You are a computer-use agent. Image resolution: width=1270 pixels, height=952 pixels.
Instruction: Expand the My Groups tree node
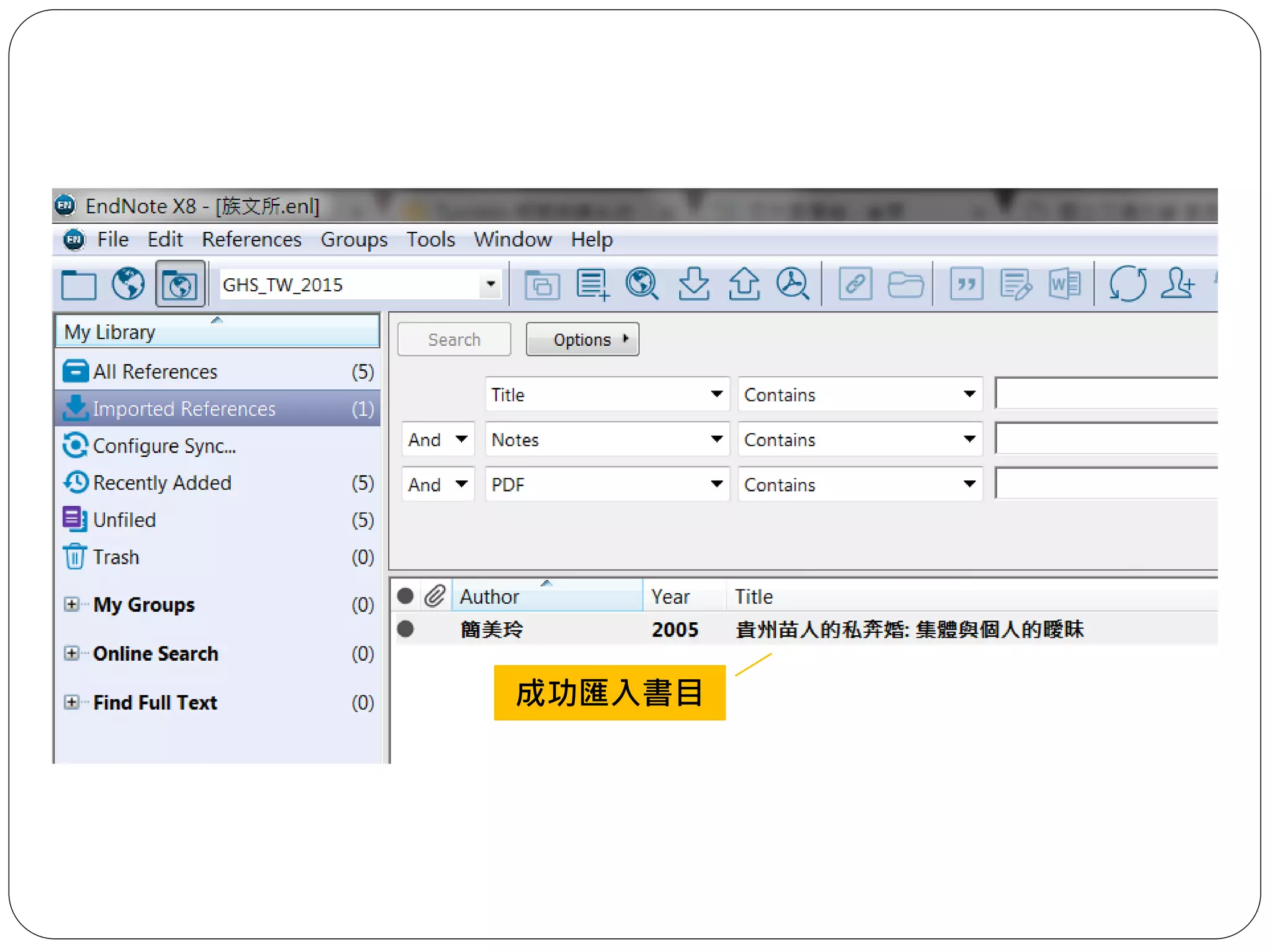pyautogui.click(x=72, y=604)
